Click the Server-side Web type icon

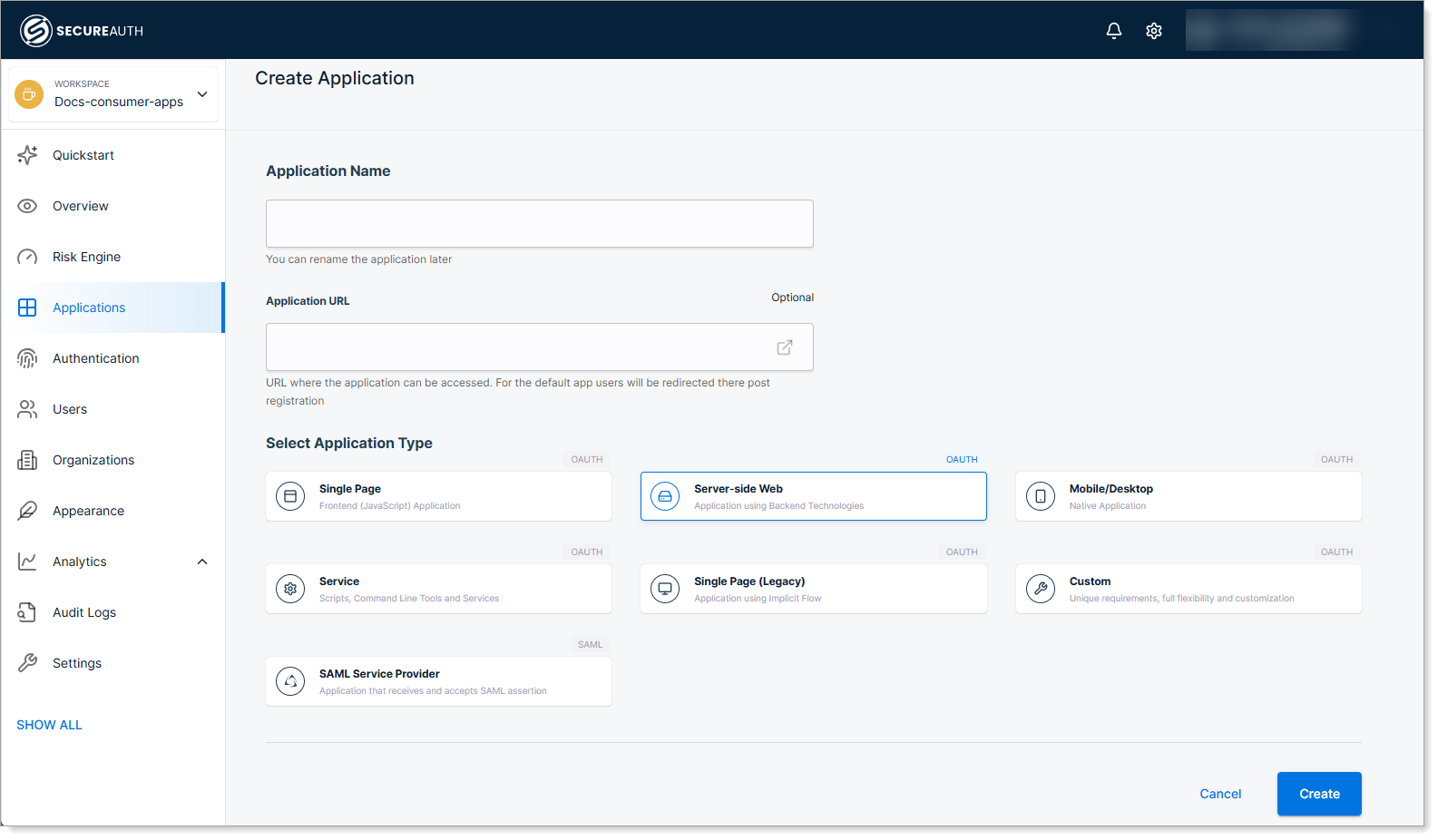(665, 496)
